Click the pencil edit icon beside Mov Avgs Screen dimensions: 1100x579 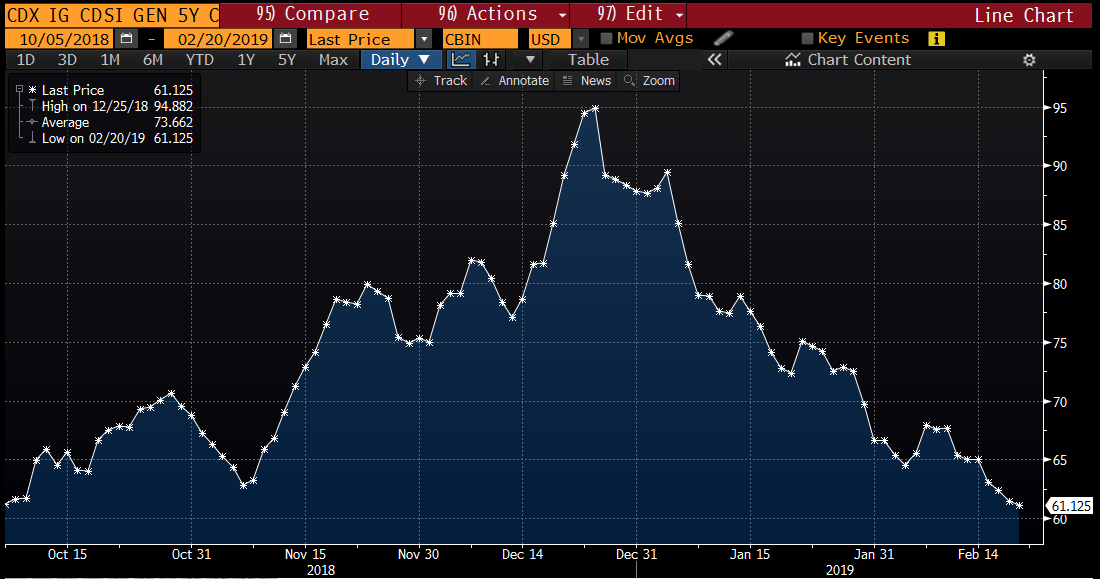[723, 39]
